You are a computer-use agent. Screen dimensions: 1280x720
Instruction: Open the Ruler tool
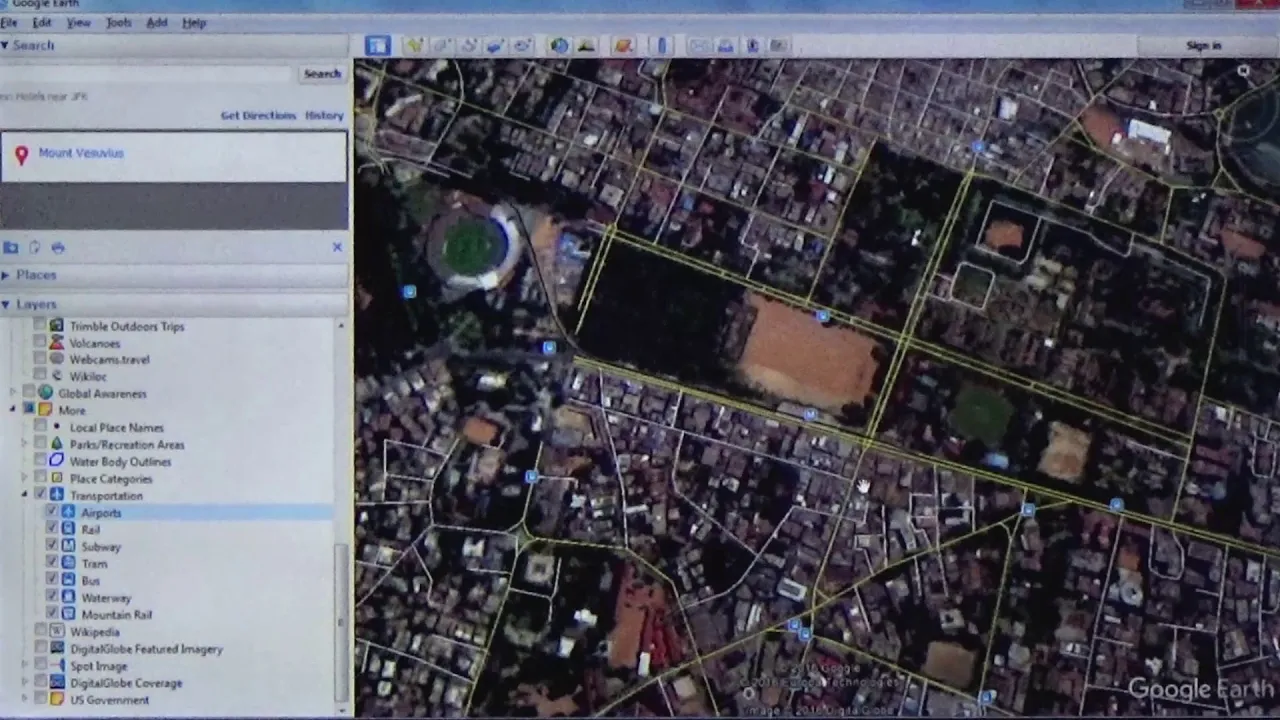point(661,45)
